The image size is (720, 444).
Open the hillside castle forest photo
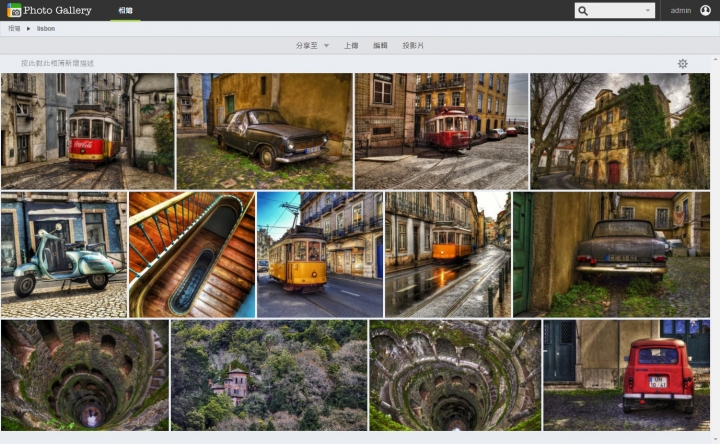pos(269,375)
